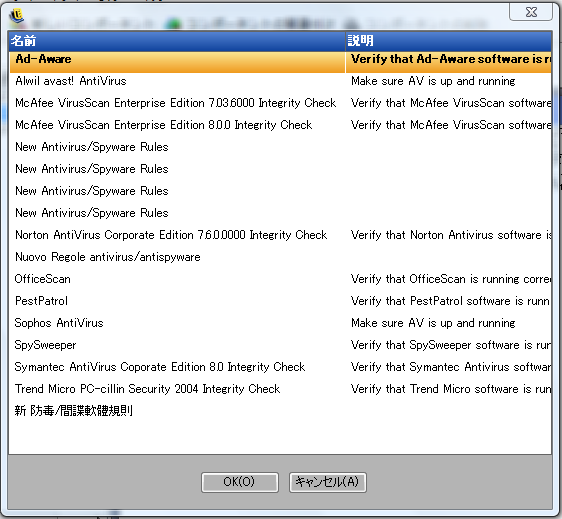The width and height of the screenshot is (562, 519).
Task: Select Trend Micro PC-cillin Security 2004 row
Action: click(x=280, y=389)
